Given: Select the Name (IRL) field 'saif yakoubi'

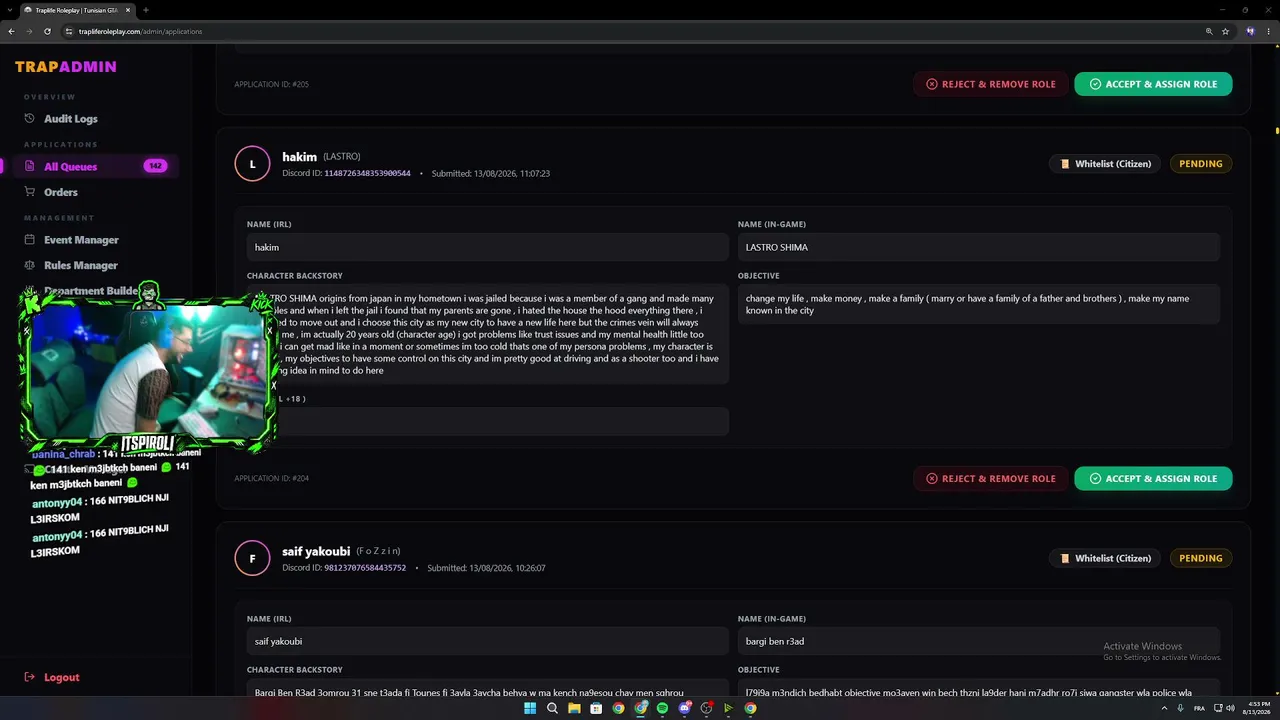Looking at the screenshot, I should (x=488, y=641).
